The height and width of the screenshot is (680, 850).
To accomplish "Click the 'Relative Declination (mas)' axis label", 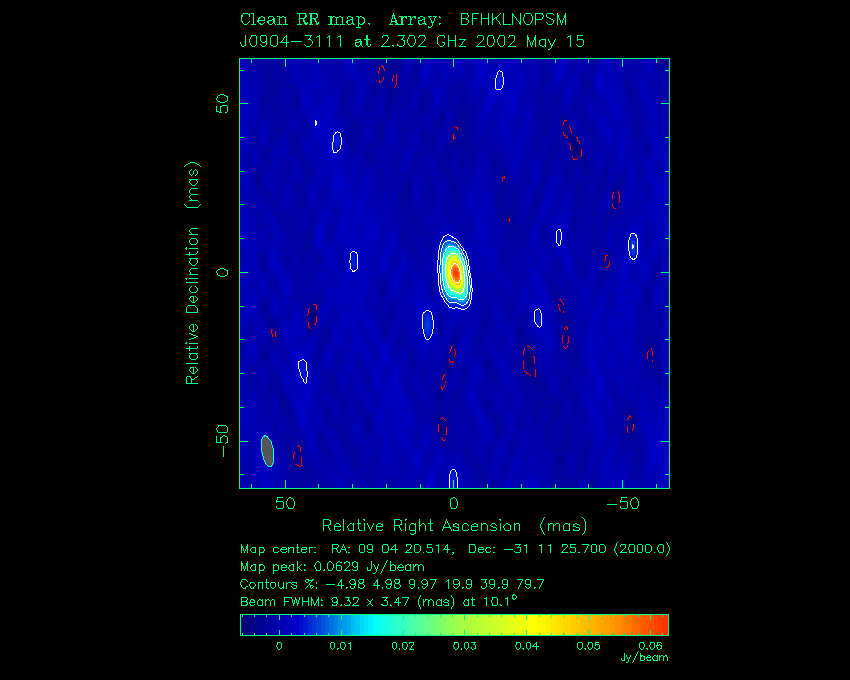I will pyautogui.click(x=192, y=273).
